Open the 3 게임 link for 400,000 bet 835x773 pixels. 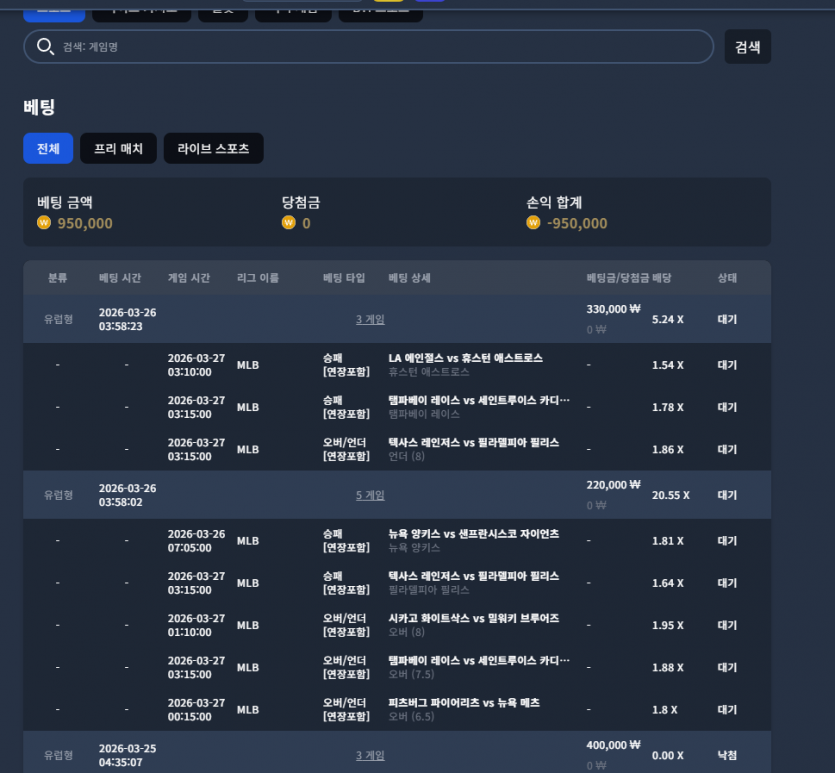click(x=370, y=755)
